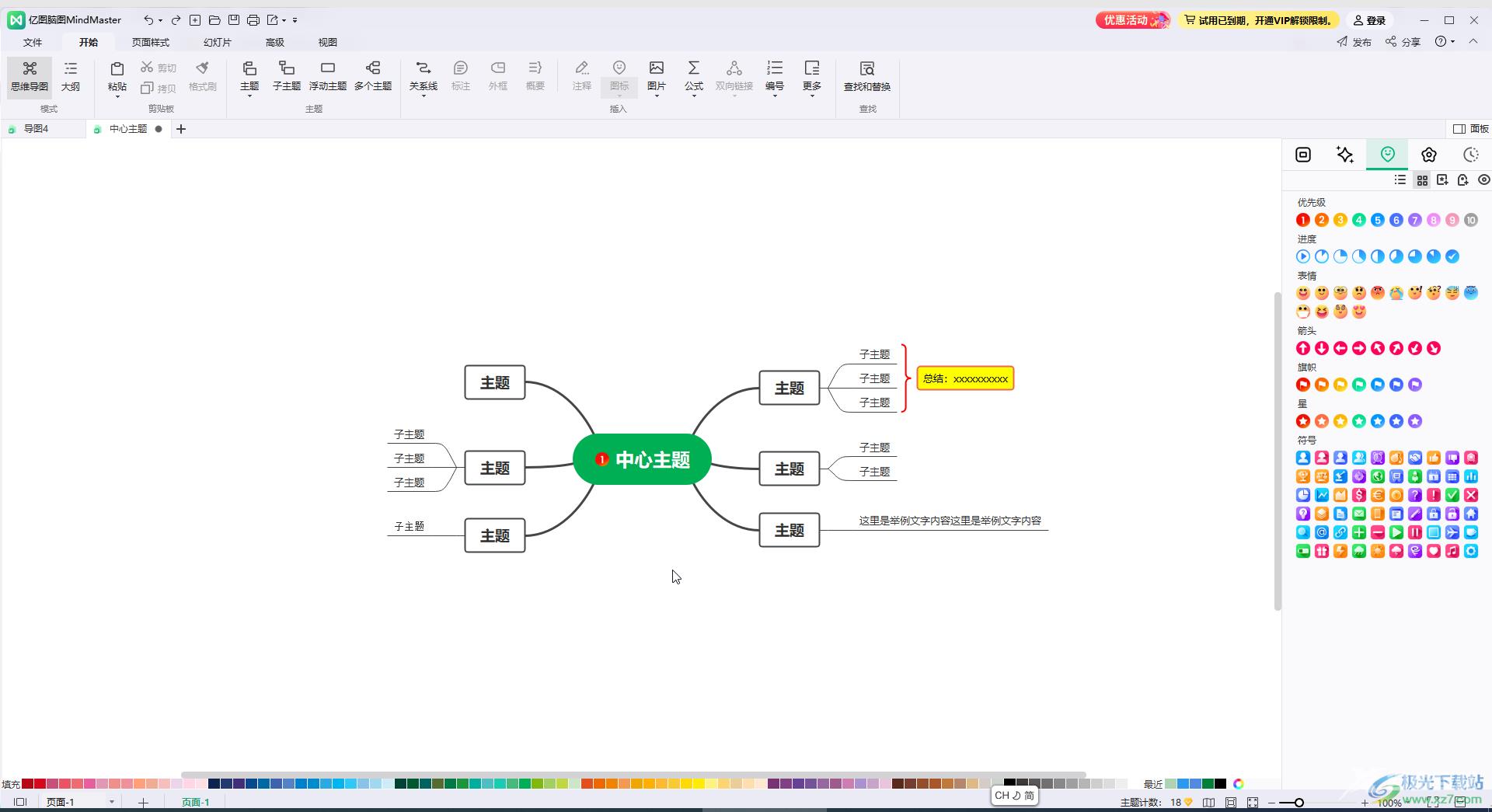
Task: Switch to 幻灯片 ribbon tab
Action: point(218,42)
